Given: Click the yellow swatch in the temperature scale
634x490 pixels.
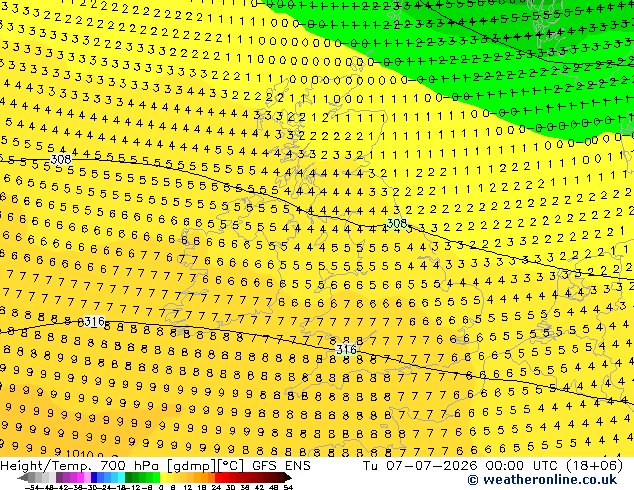Looking at the screenshot, I should coord(163,477).
